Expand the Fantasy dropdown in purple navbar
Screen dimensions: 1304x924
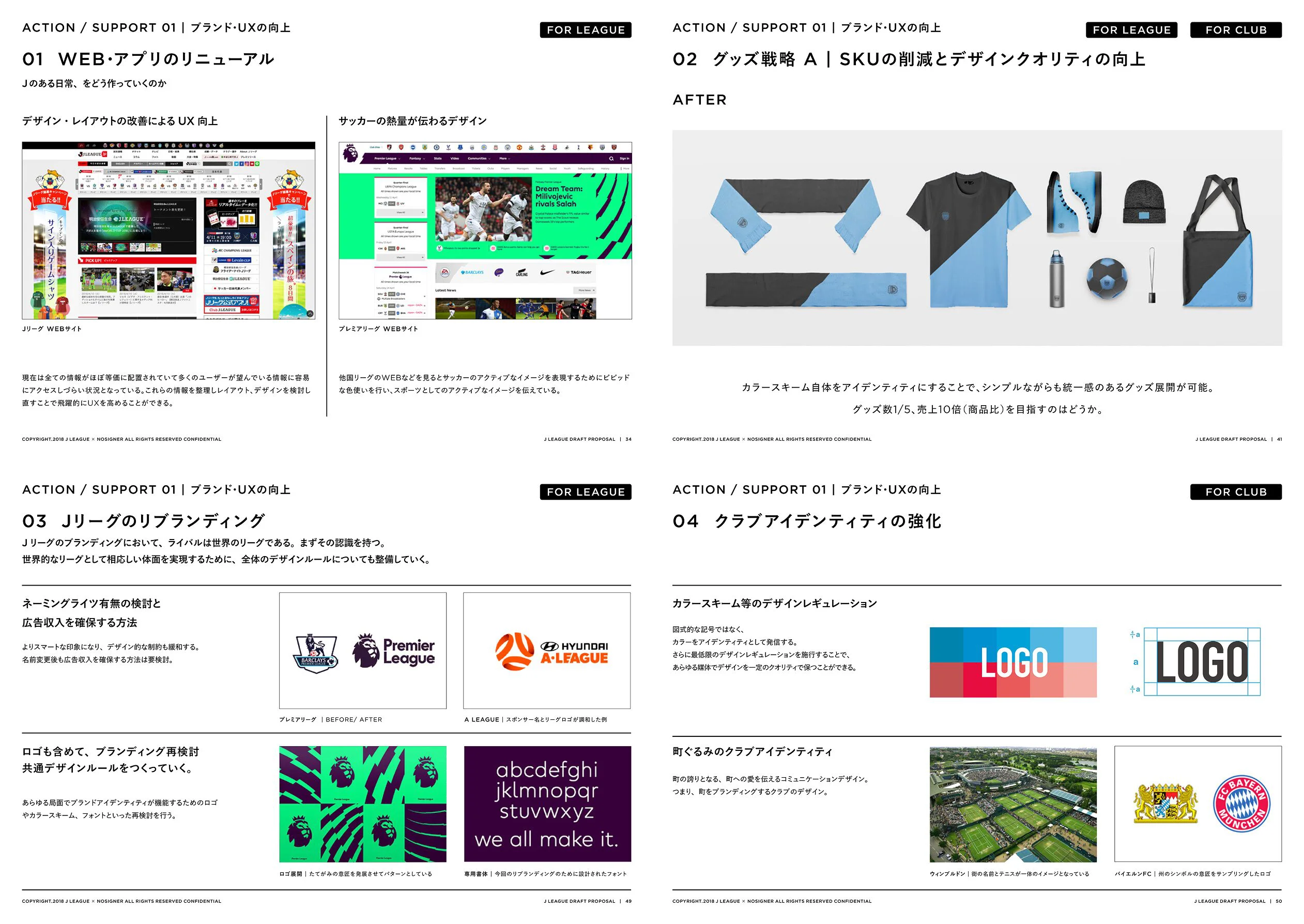(417, 159)
